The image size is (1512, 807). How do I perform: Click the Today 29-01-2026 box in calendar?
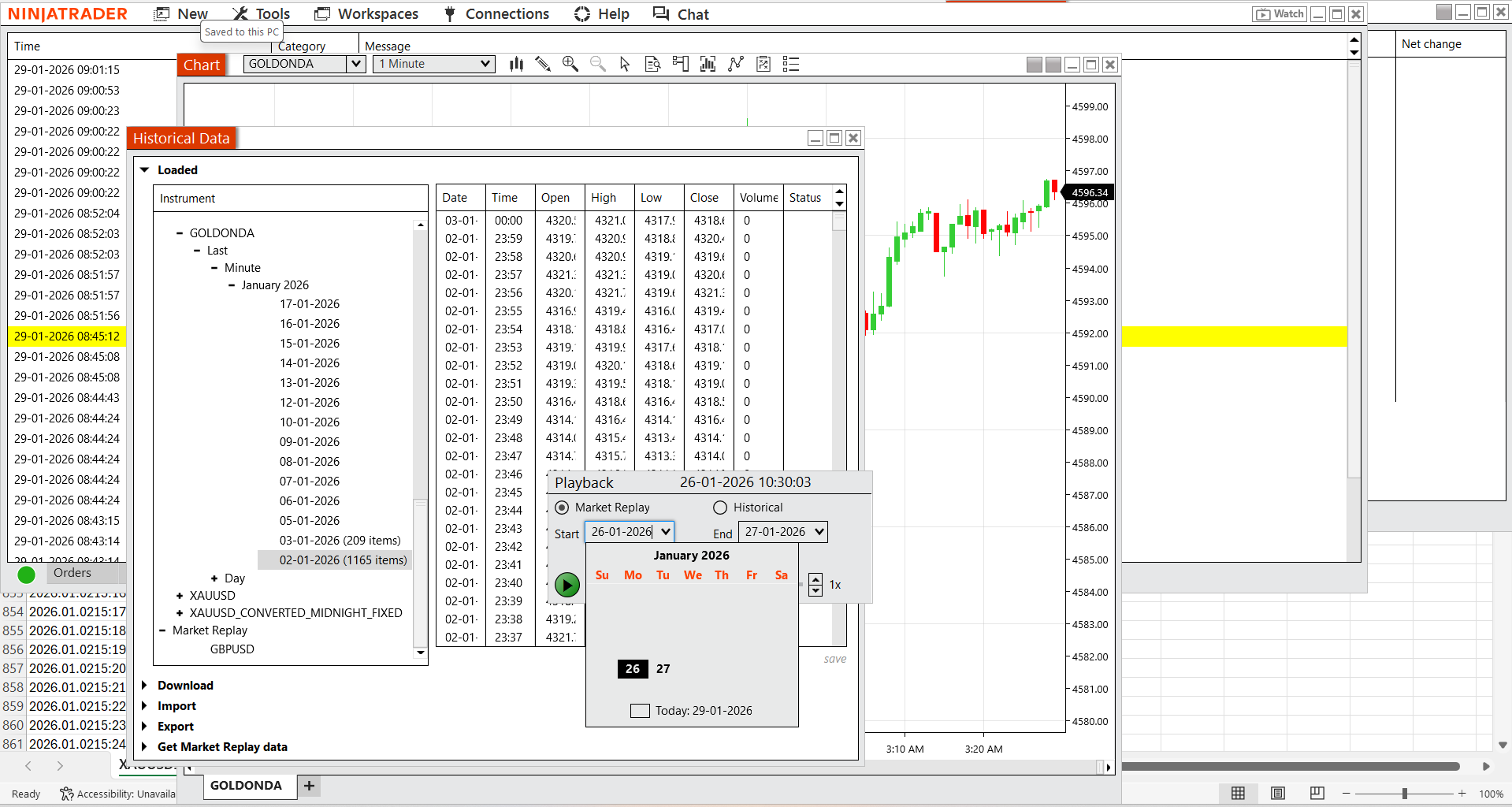coord(640,711)
